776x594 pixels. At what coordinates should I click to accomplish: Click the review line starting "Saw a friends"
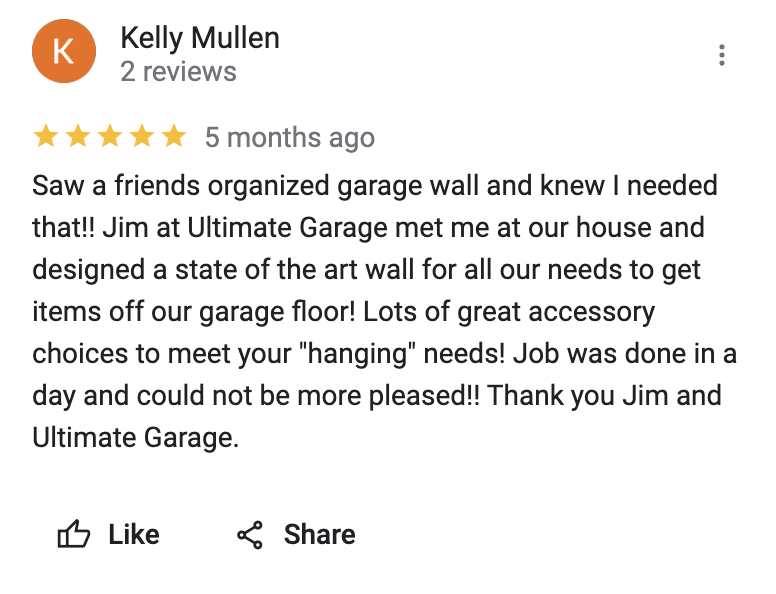point(375,186)
